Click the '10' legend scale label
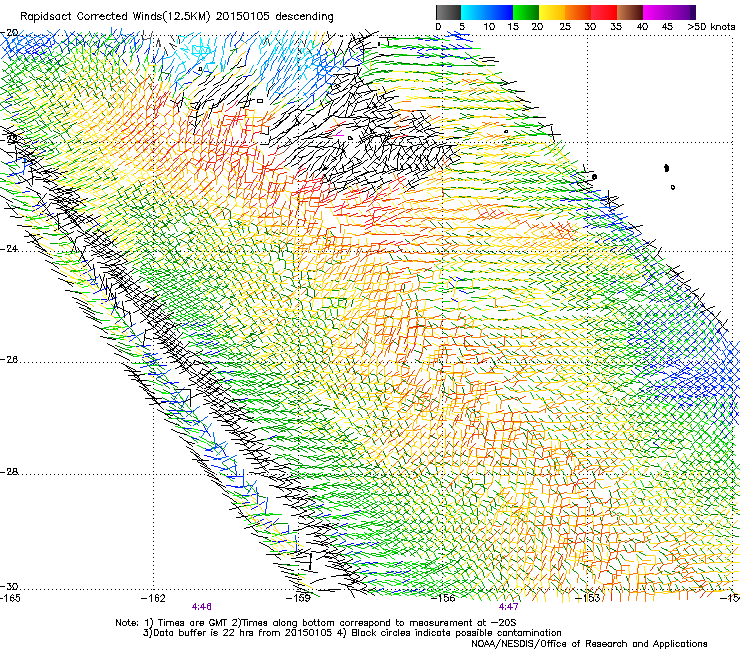Image resolution: width=740 pixels, height=650 pixels. tap(489, 27)
